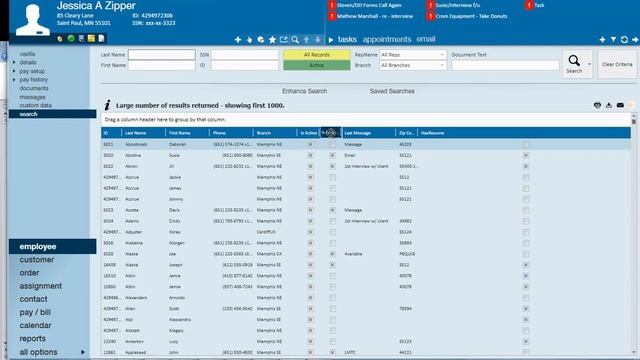Click the email envelope icon above results grid

[620, 105]
